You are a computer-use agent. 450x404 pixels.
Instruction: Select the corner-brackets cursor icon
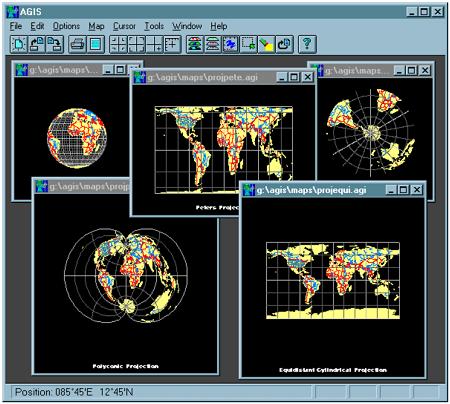[136, 44]
